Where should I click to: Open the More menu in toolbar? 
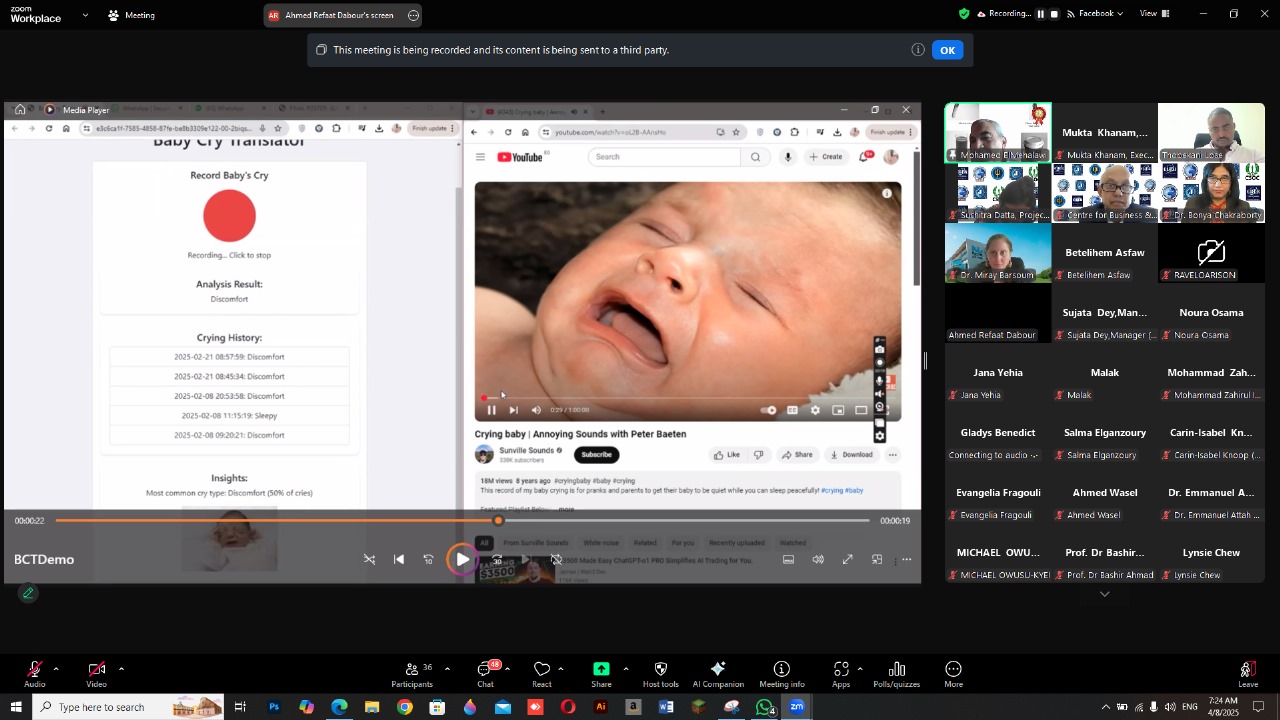953,673
